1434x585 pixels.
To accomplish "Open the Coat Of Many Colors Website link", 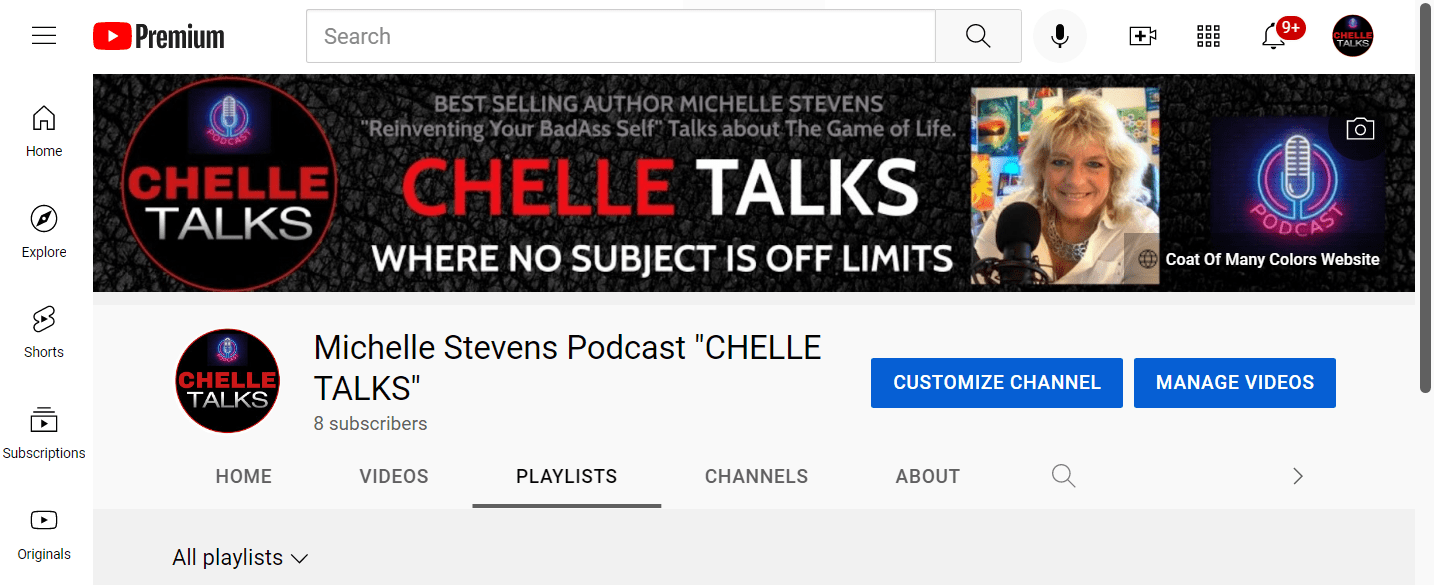I will [x=1272, y=260].
